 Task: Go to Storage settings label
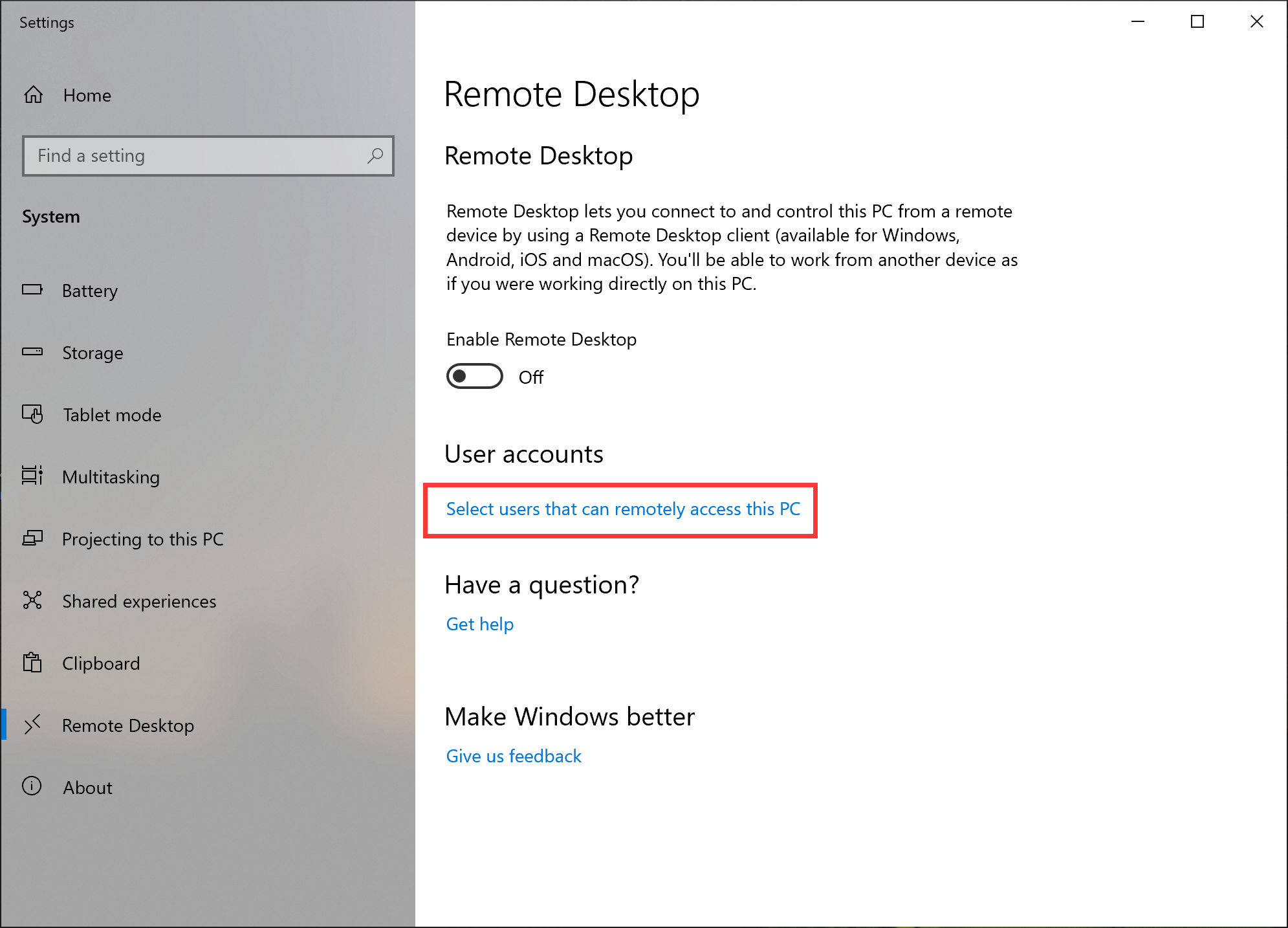pyautogui.click(x=93, y=353)
